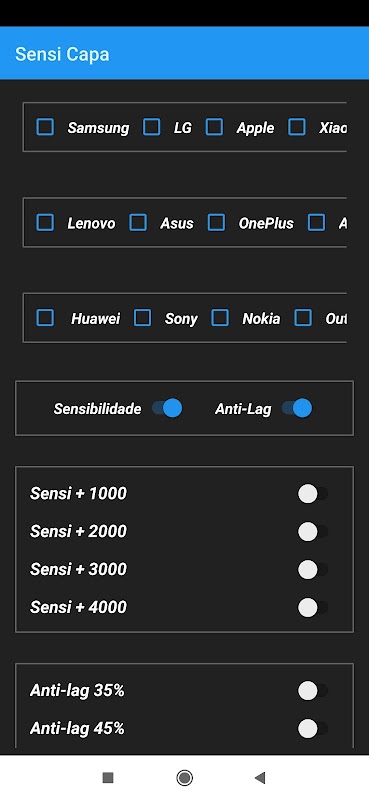Tick the LG brand checkbox
Screen dimensions: 369x800
151,127
